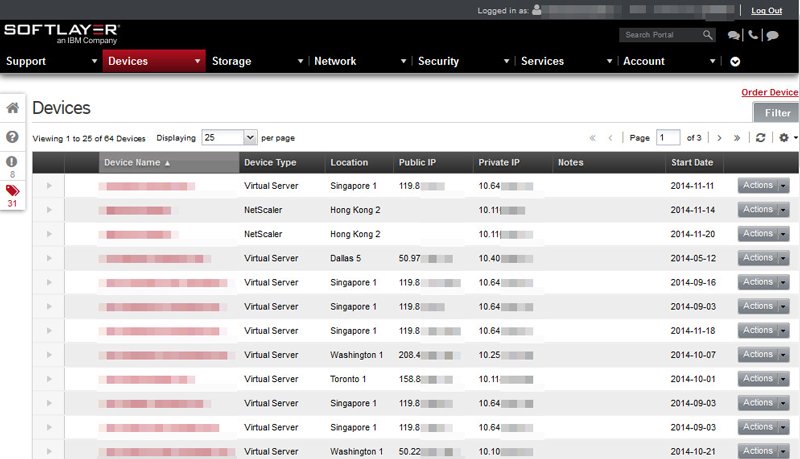Open the Devices menu
Screen dimensions: 800x459
coord(154,61)
